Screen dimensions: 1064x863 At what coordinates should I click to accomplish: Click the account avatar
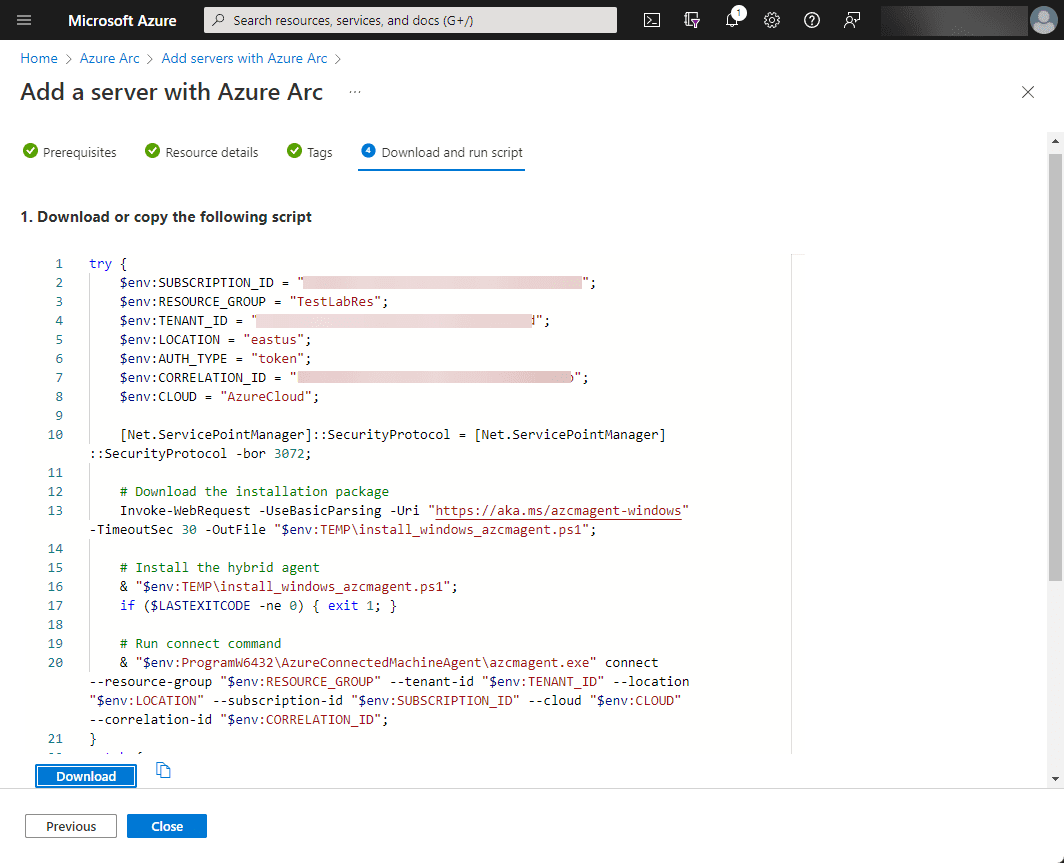click(x=1043, y=20)
